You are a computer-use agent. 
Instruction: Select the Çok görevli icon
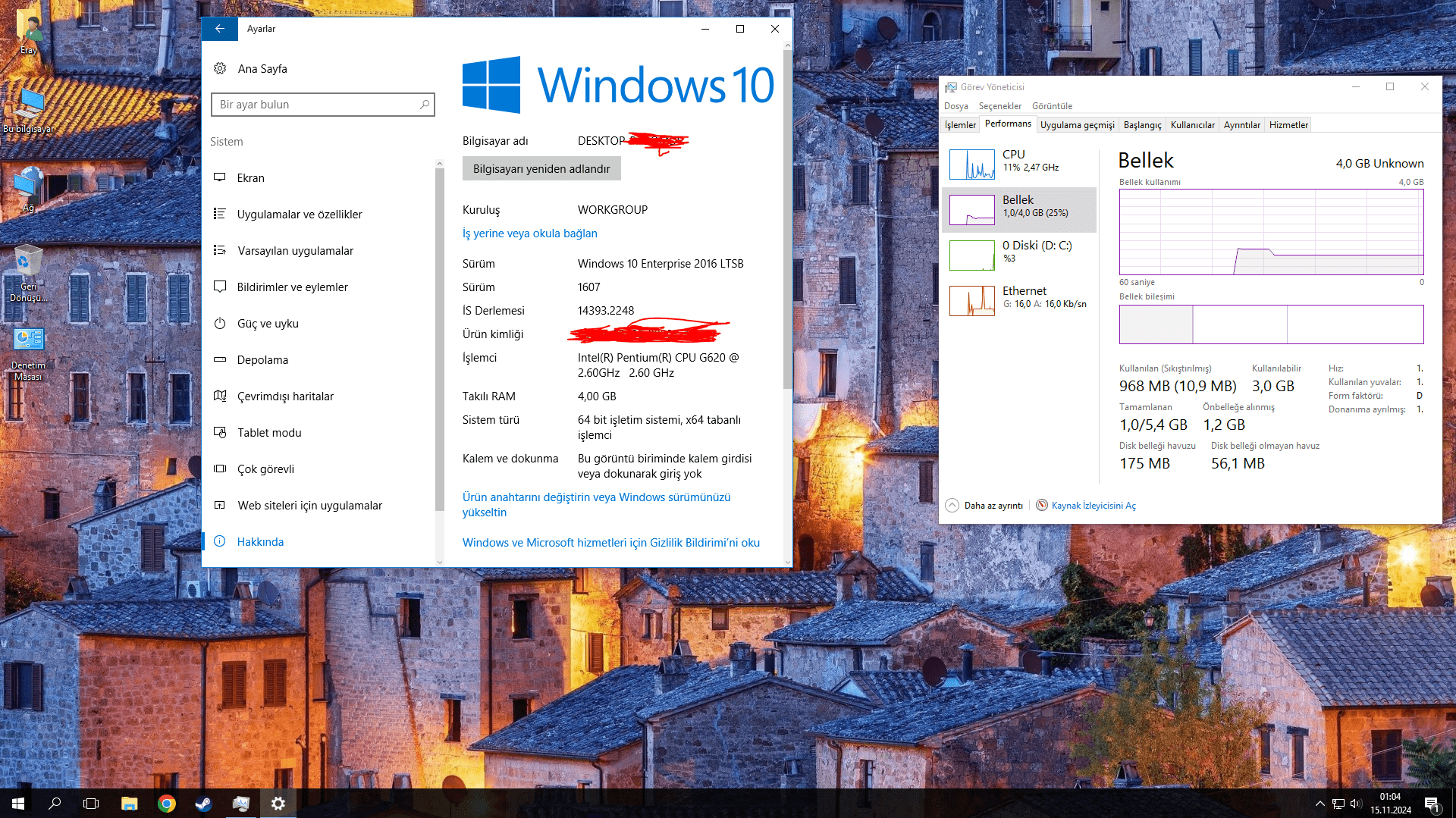tap(220, 469)
